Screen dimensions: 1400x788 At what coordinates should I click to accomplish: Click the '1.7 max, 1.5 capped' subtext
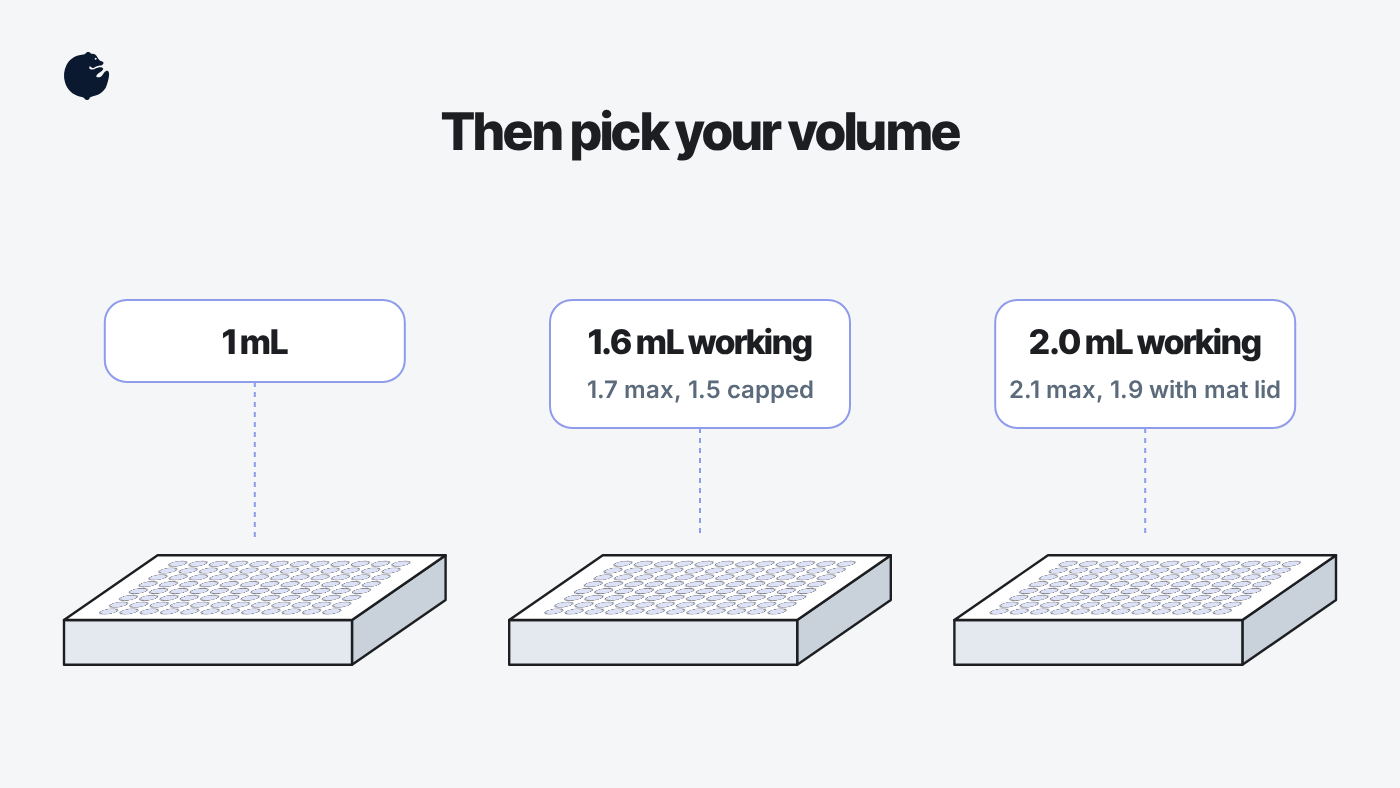point(699,390)
